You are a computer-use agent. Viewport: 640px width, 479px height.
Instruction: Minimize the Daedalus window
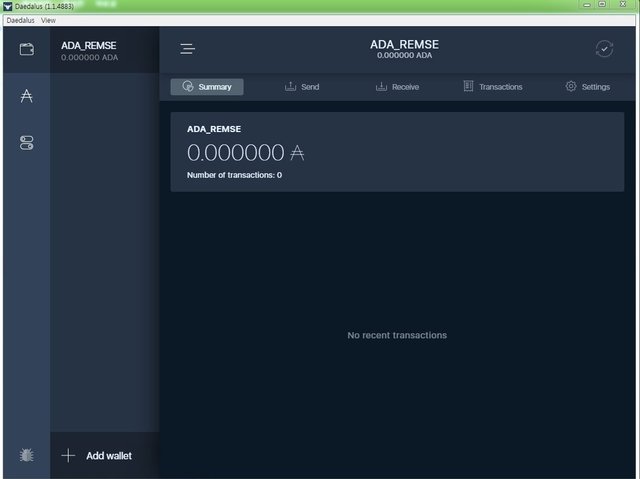587,5
